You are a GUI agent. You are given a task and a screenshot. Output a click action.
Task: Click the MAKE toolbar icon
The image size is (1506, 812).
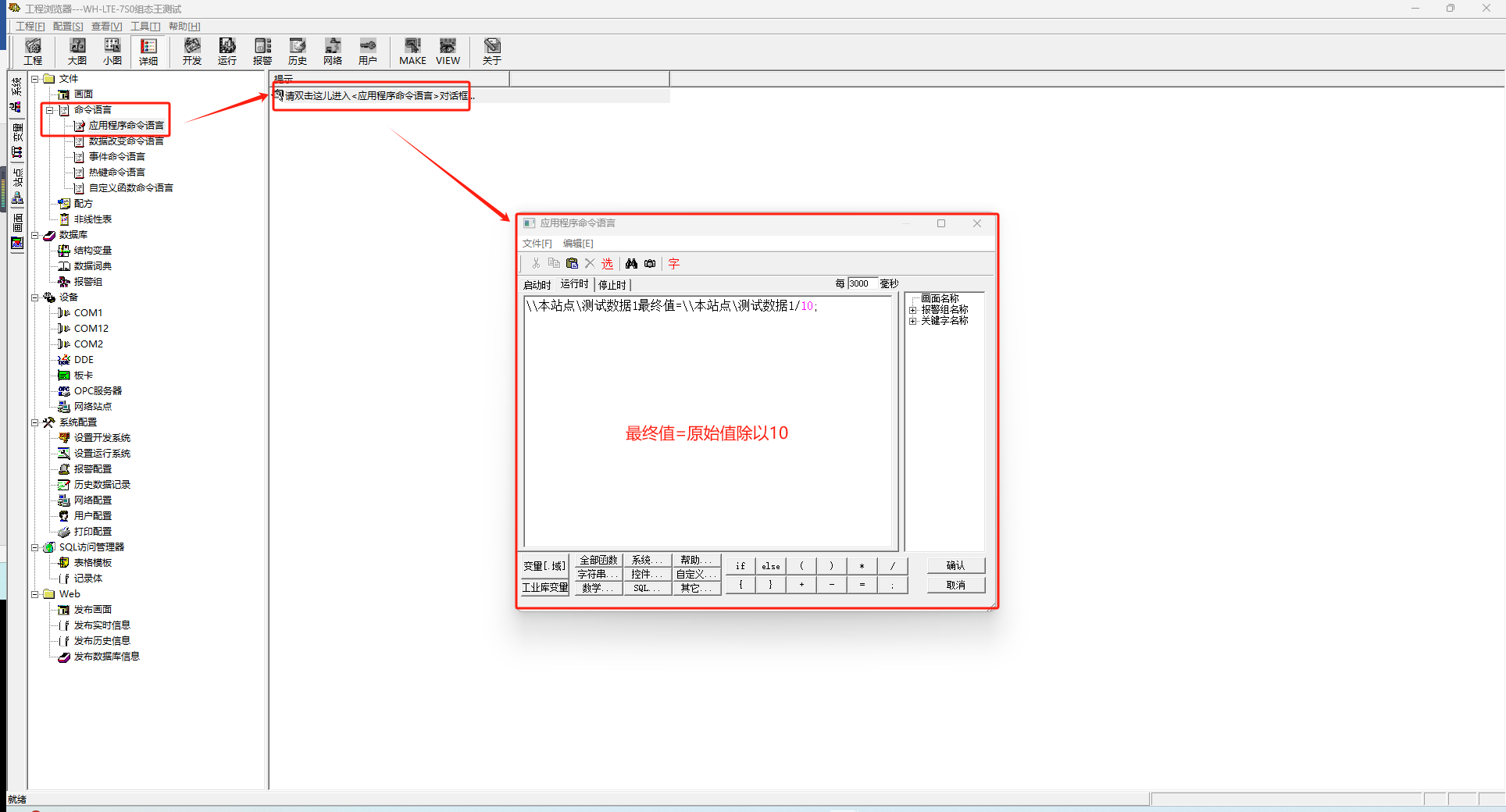412,51
